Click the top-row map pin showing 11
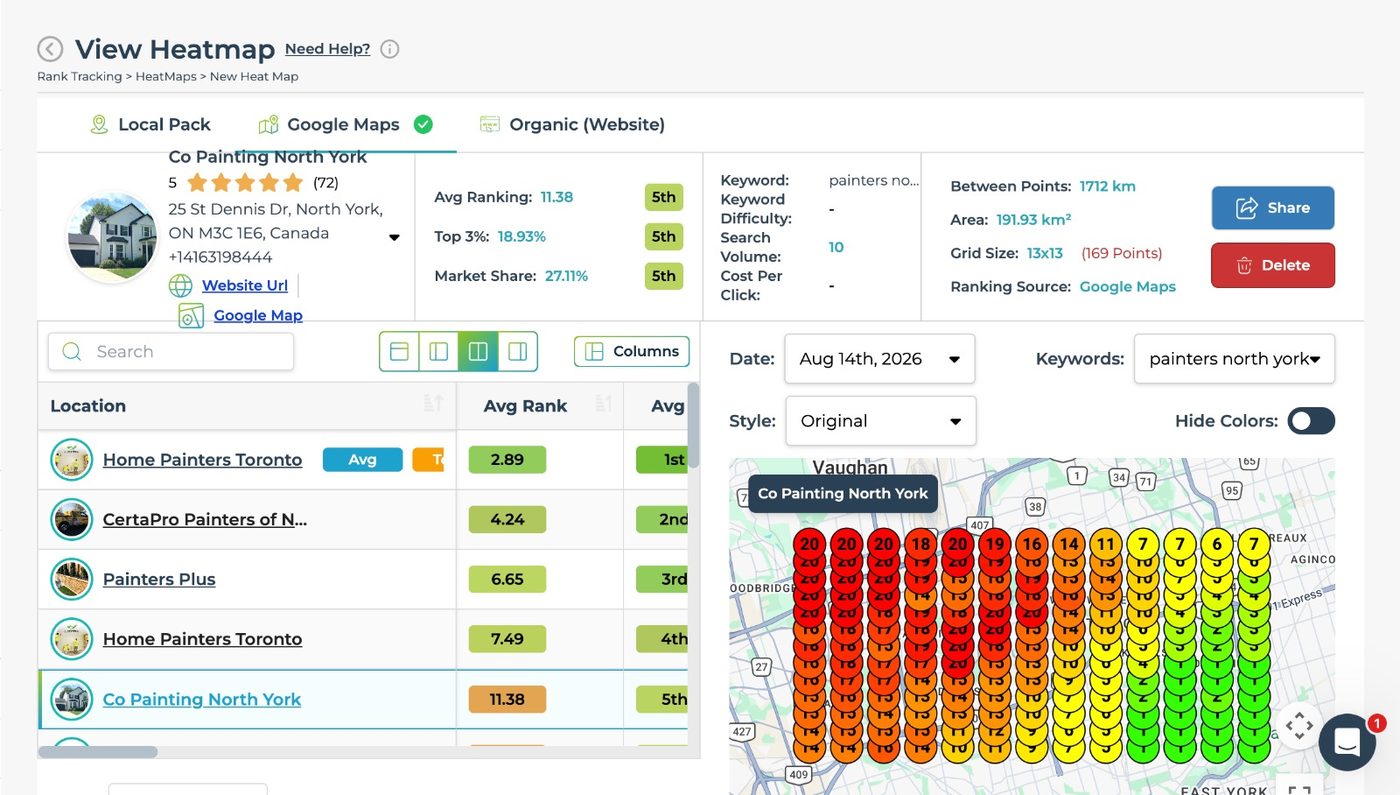 [1105, 545]
